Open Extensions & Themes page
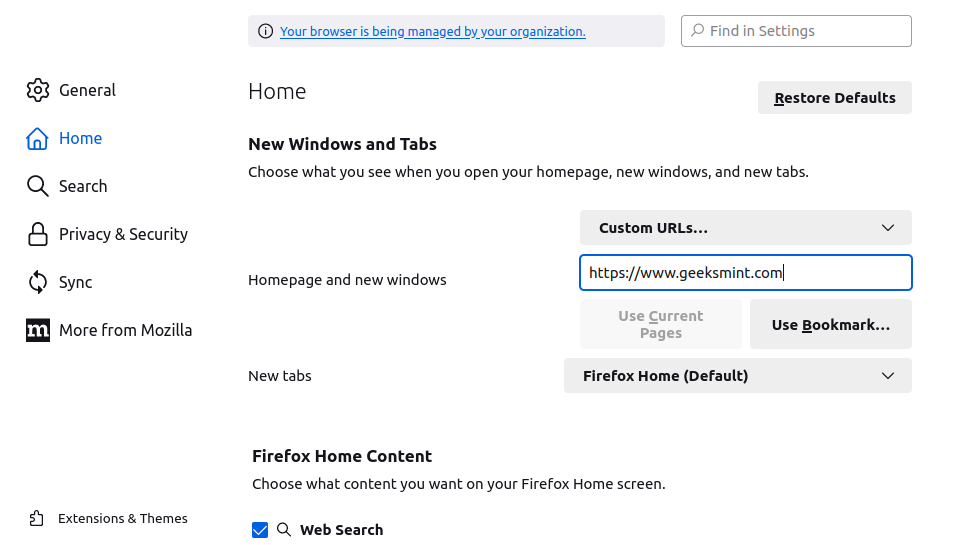This screenshot has width=963, height=545. 122,518
